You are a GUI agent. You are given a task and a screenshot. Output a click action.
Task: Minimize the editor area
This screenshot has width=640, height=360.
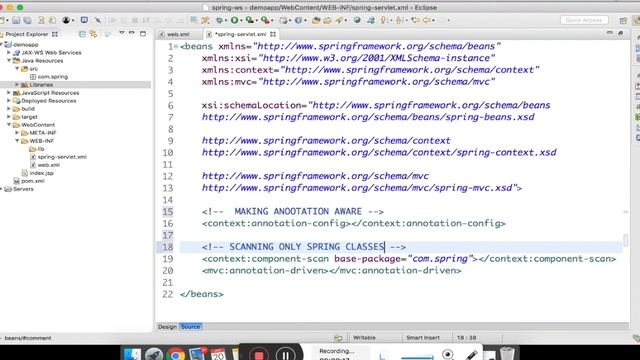pyautogui.click(x=609, y=33)
